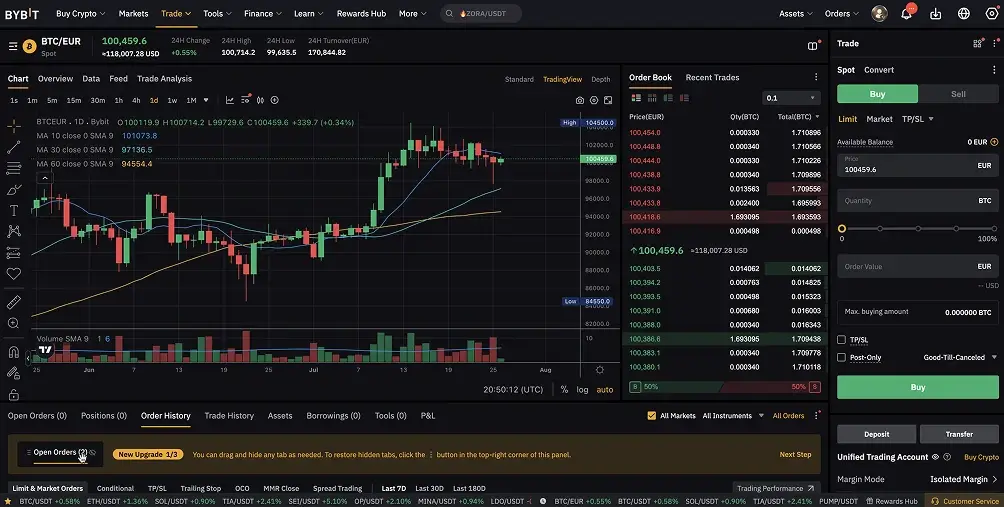1004x507 pixels.
Task: Open trade panel layout grid icon
Action: tap(977, 44)
